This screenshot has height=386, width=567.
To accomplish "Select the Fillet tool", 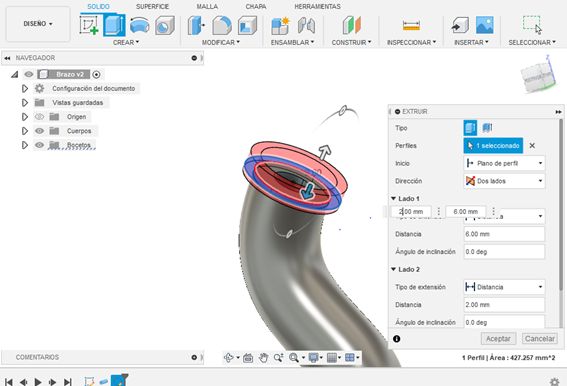I will [222, 25].
